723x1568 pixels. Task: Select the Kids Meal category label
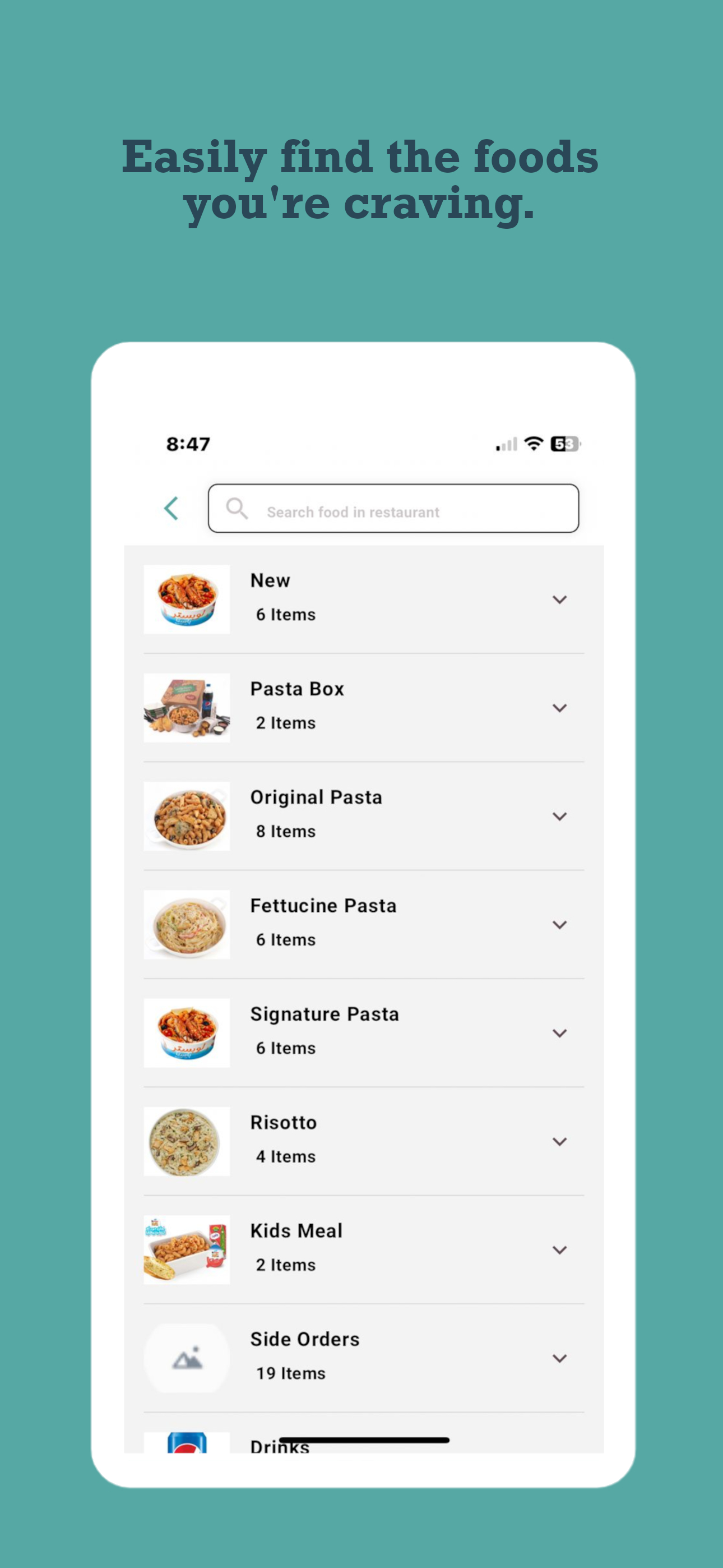296,1230
